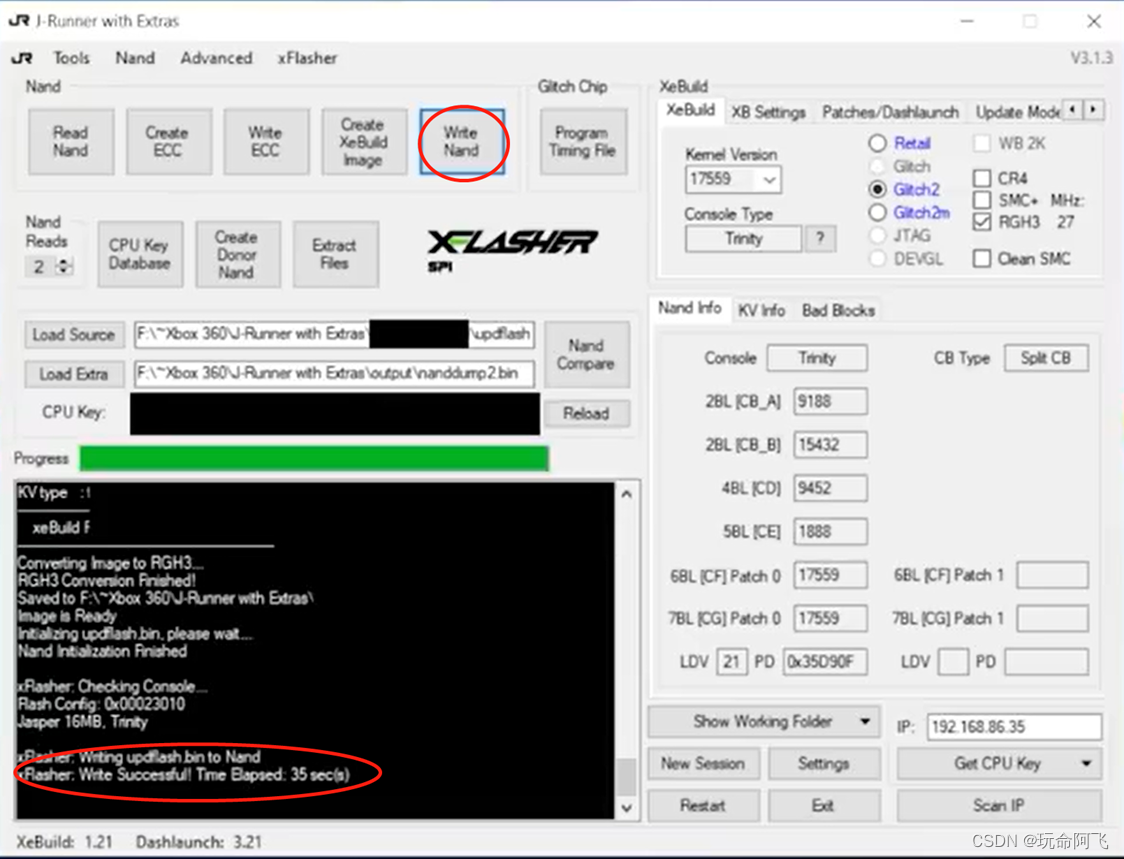Click the Exit button
This screenshot has width=1124, height=859.
pos(824,806)
